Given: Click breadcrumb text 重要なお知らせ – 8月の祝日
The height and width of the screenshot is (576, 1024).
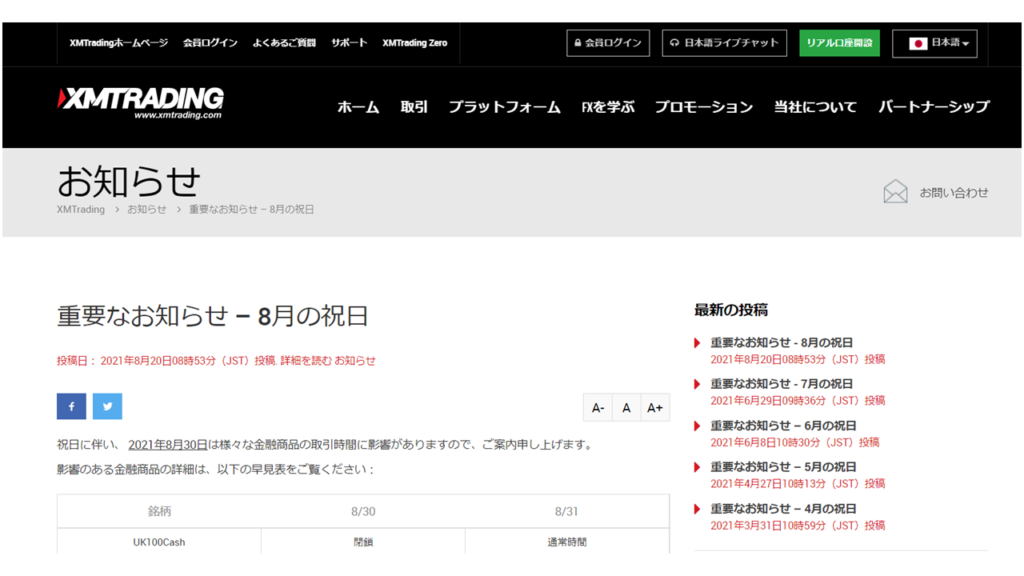Looking at the screenshot, I should pyautogui.click(x=251, y=210).
